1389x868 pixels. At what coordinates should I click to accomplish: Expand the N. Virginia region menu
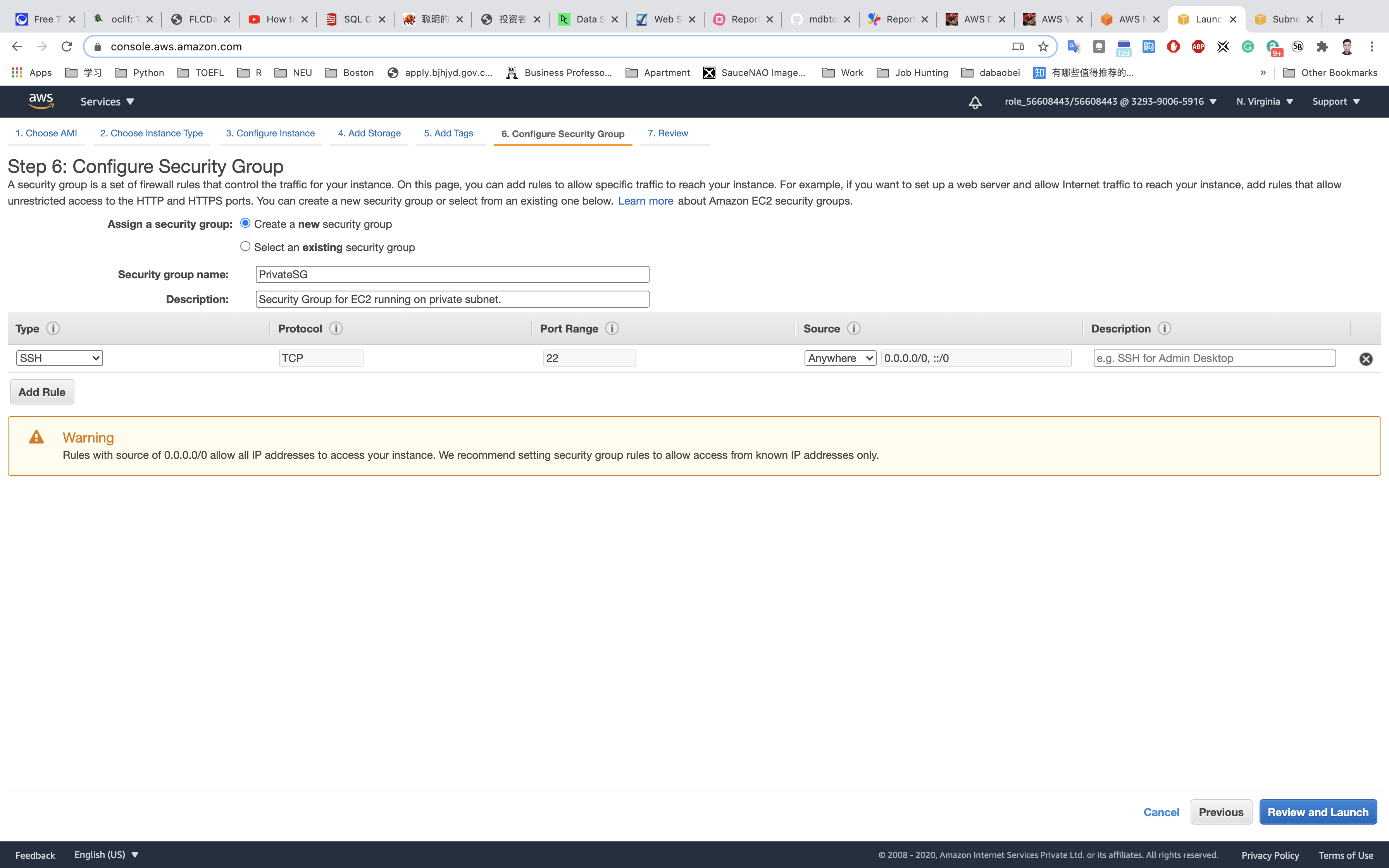tap(1265, 102)
